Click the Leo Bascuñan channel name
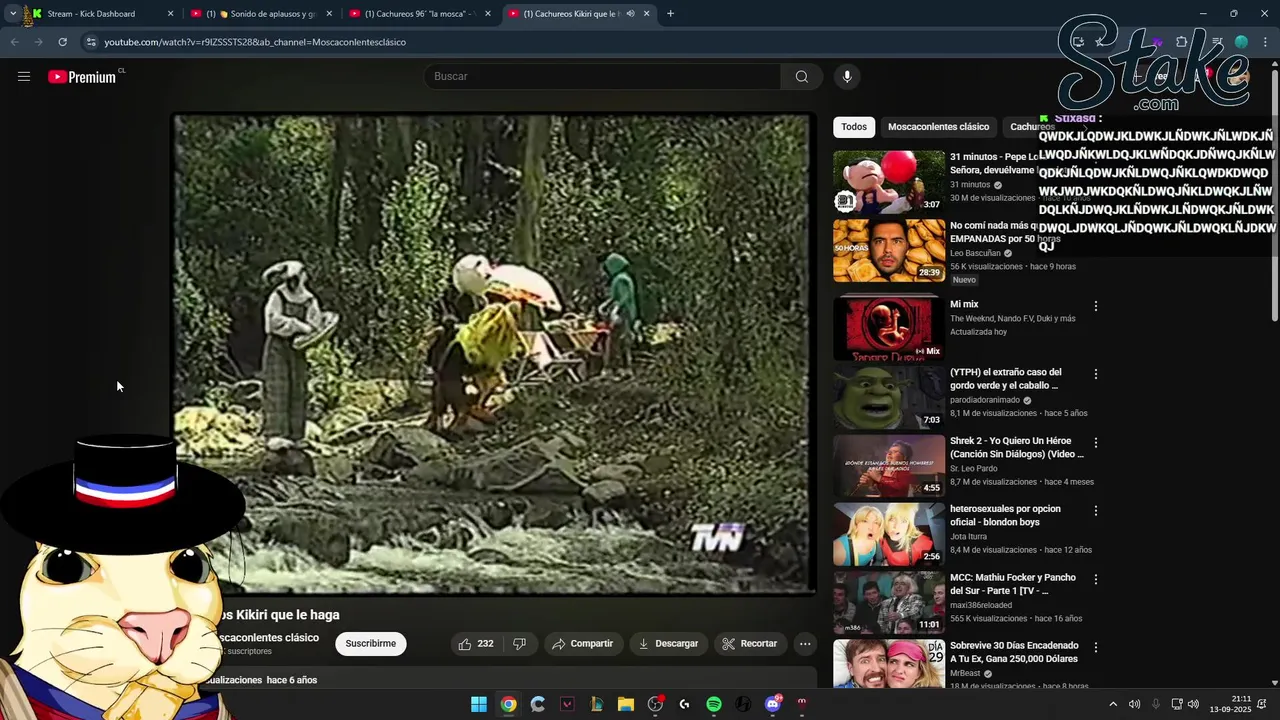Image resolution: width=1280 pixels, height=720 pixels. coord(975,254)
